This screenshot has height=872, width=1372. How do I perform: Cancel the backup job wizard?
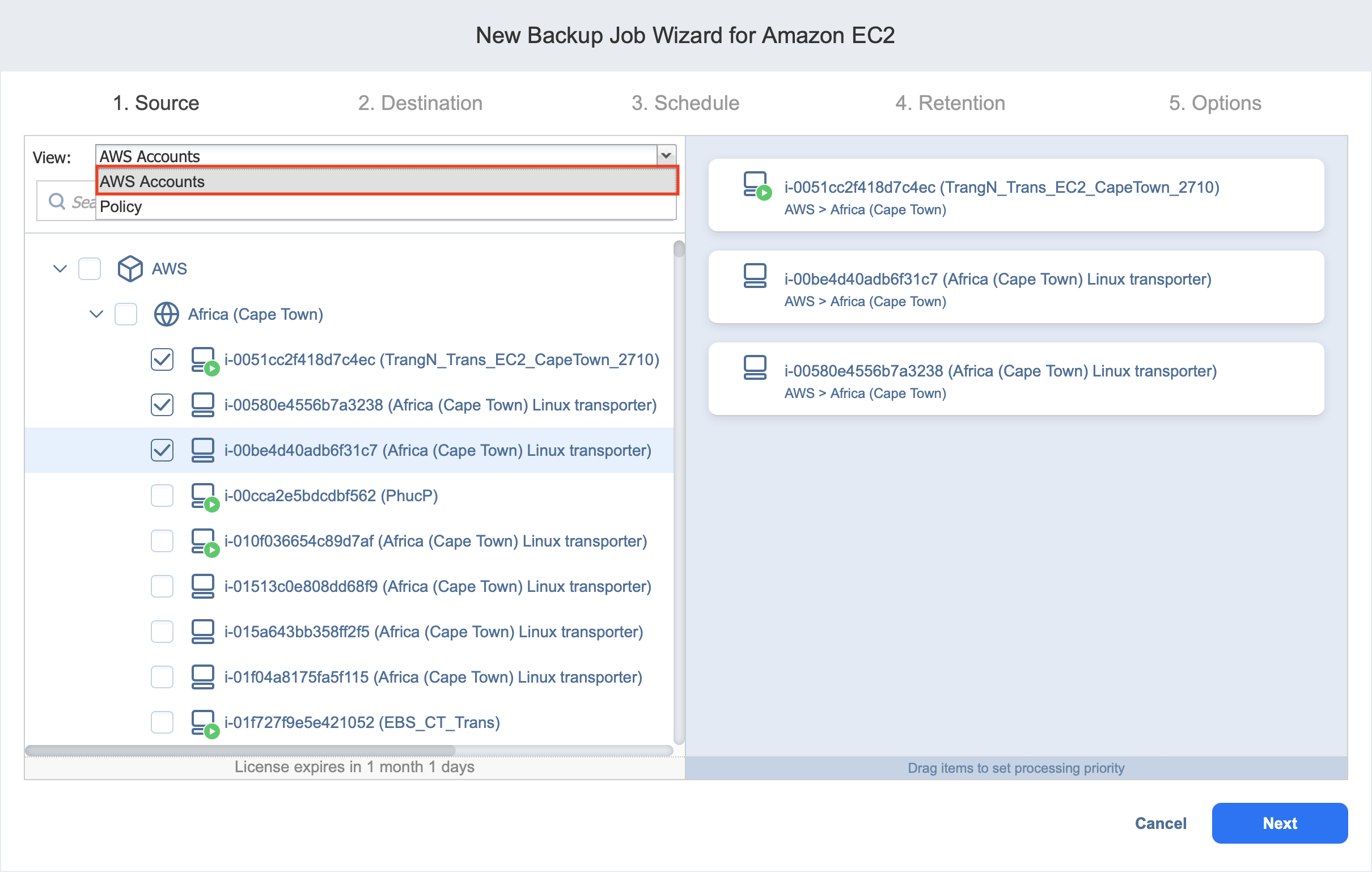(1160, 823)
